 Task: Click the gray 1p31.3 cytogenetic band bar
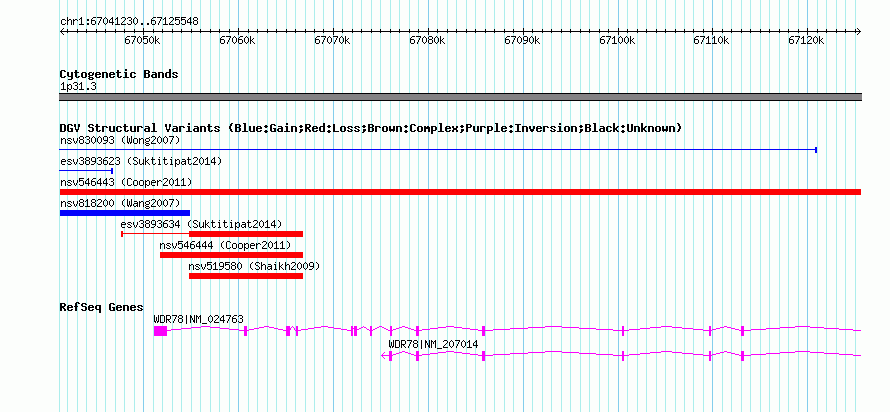pyautogui.click(x=460, y=97)
